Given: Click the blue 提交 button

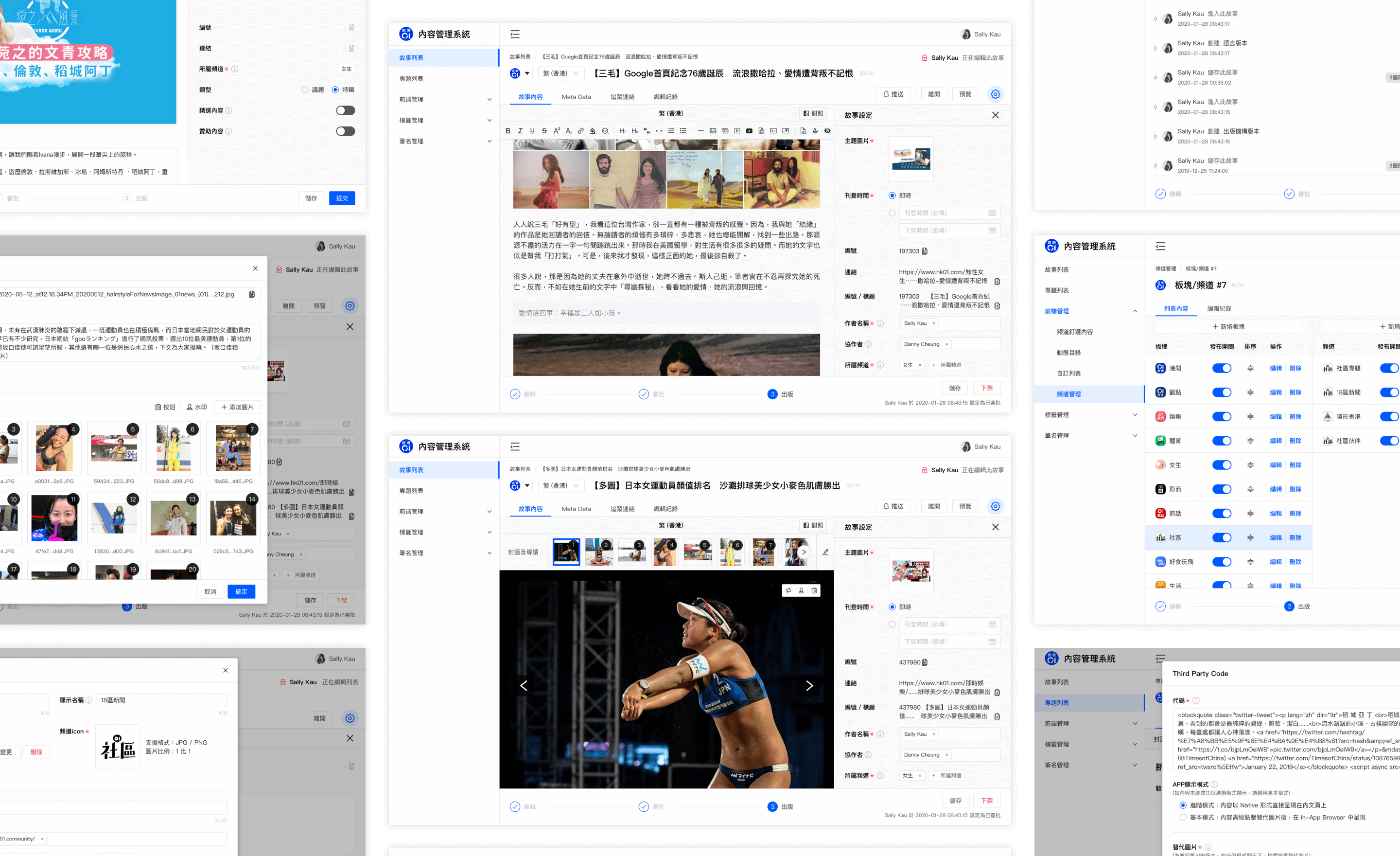Looking at the screenshot, I should point(341,198).
